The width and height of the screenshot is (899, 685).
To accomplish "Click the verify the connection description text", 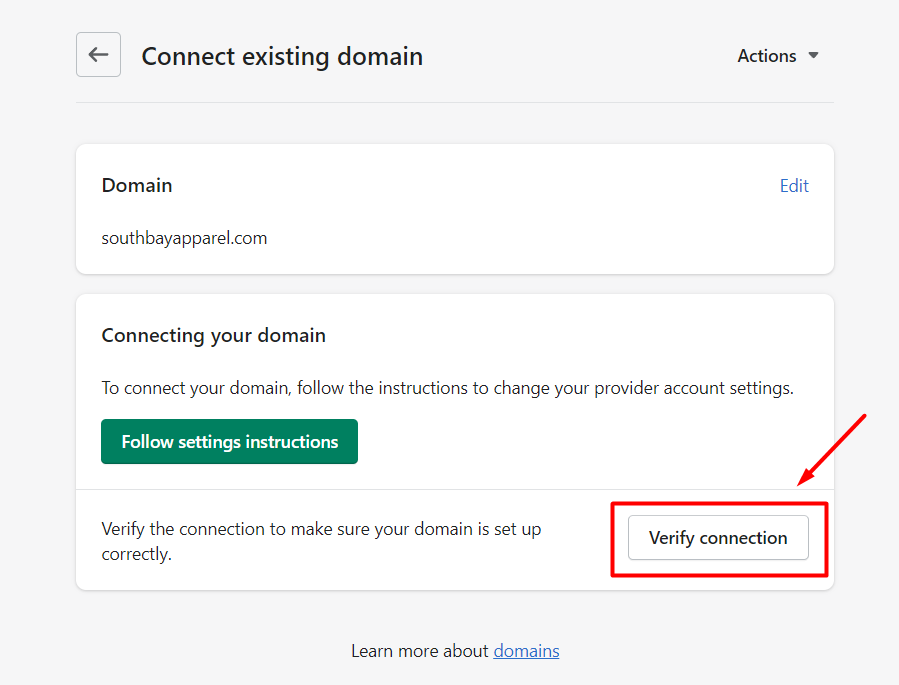I will point(320,540).
